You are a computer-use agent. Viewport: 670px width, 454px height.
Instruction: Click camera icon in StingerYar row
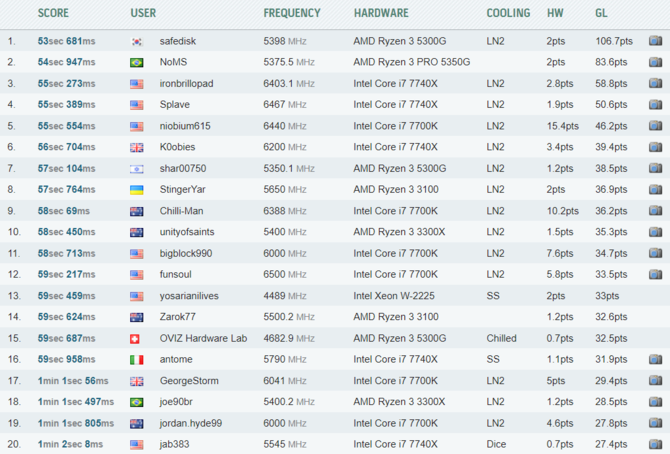655,189
